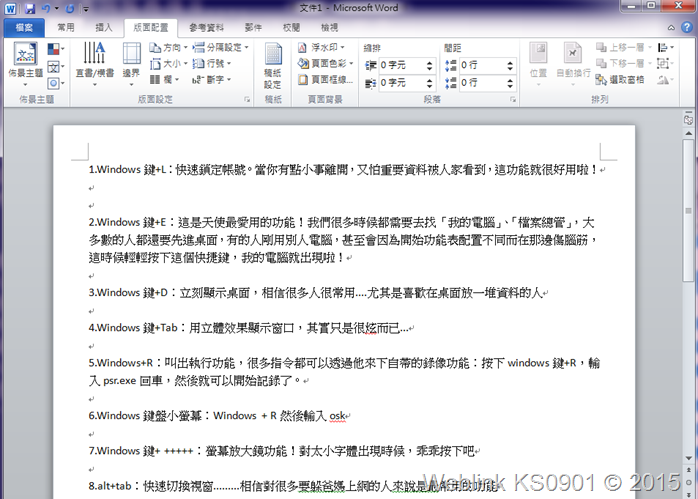Open the theme colors dropdown
This screenshot has height=499, width=698.
(x=56, y=49)
